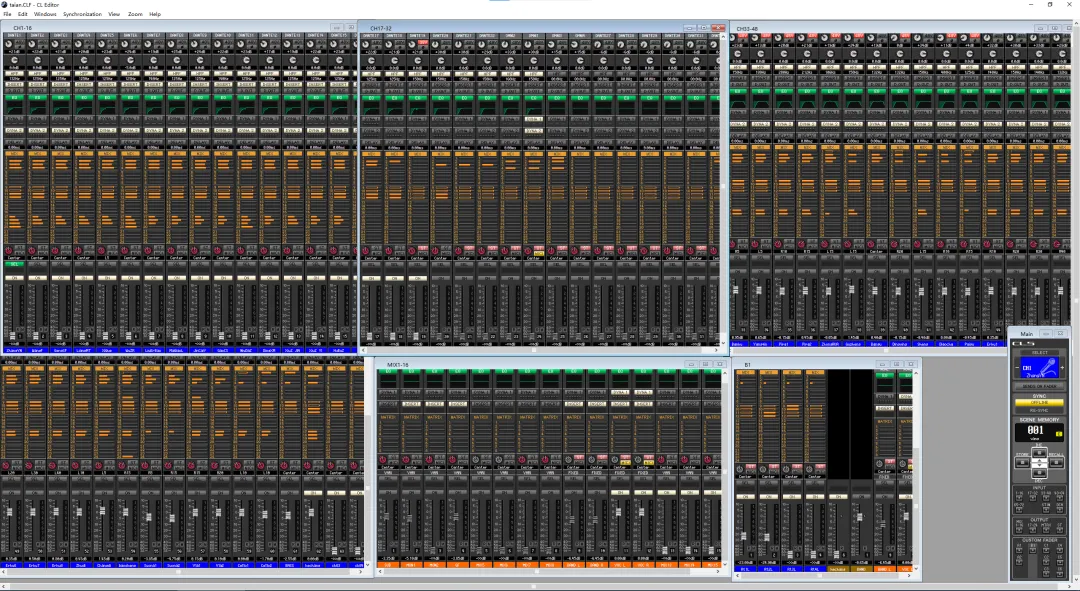
Task: Toggle EQ on channel 3, CH1-16 window
Action: point(61,98)
